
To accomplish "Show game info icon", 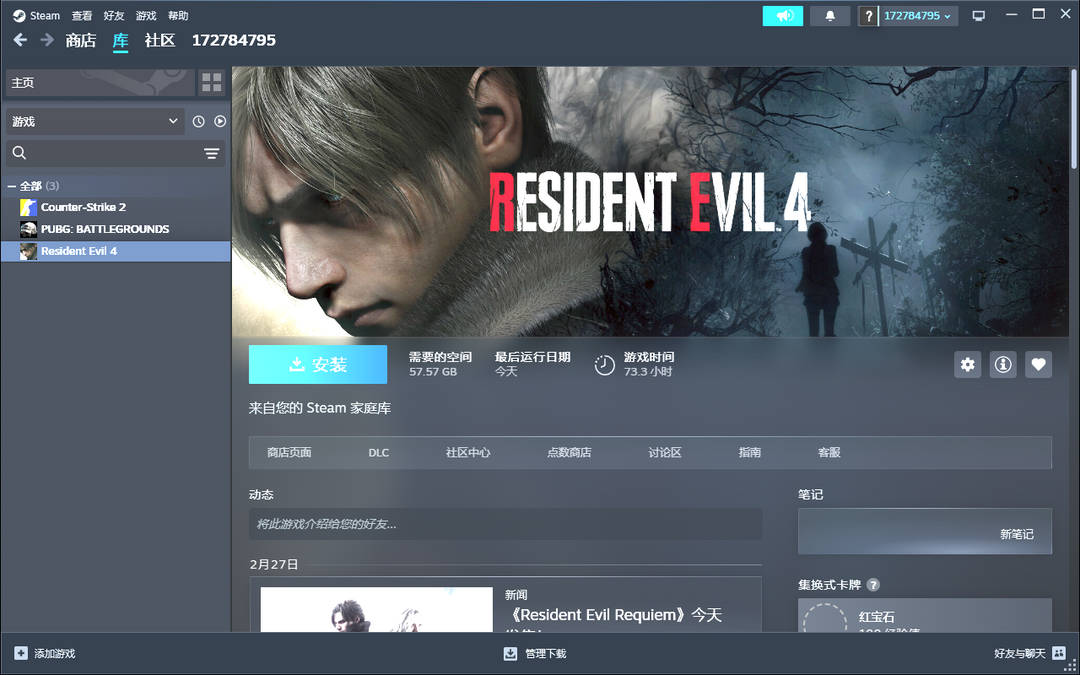I will (x=1003, y=365).
